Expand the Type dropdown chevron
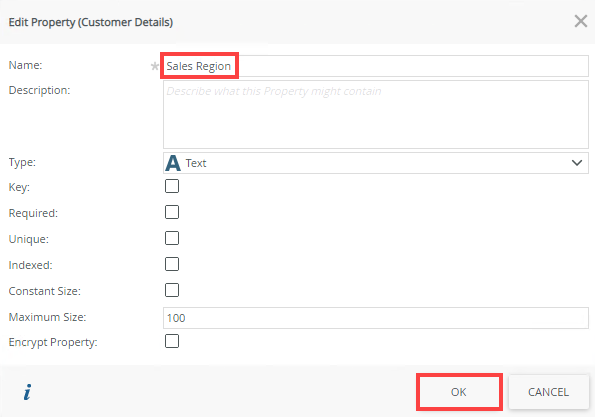 (577, 163)
